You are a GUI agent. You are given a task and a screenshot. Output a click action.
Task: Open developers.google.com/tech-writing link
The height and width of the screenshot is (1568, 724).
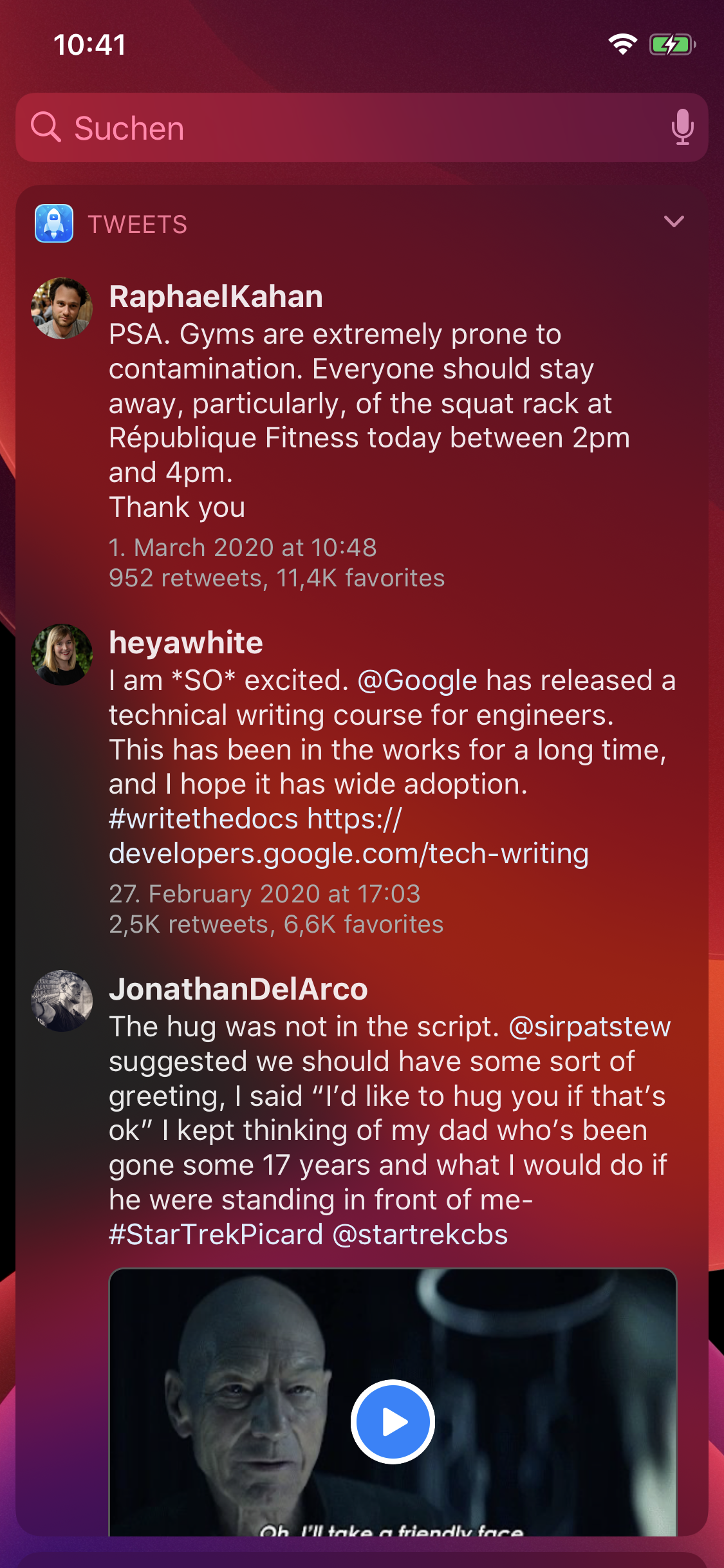coord(349,854)
